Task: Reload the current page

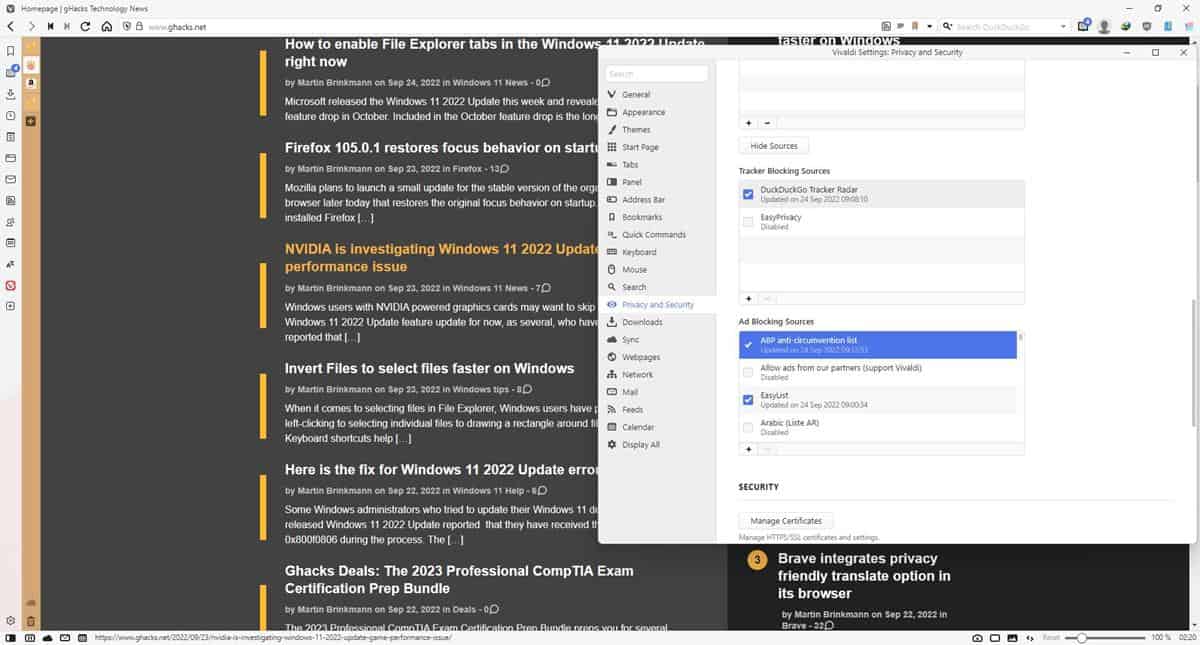Action: coord(86,26)
